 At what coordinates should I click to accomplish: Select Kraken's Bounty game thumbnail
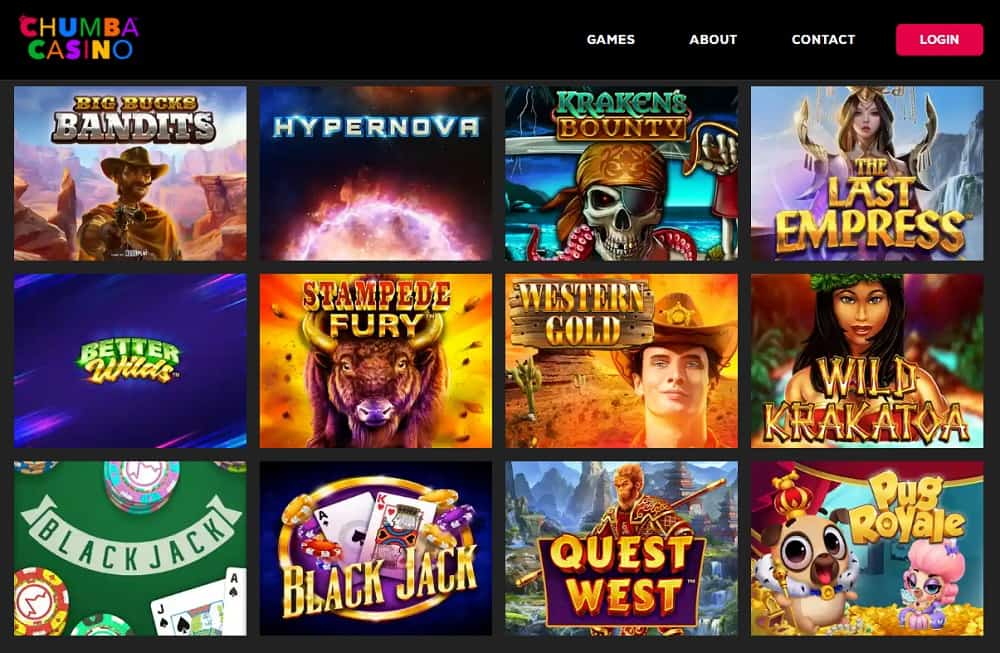pyautogui.click(x=621, y=173)
